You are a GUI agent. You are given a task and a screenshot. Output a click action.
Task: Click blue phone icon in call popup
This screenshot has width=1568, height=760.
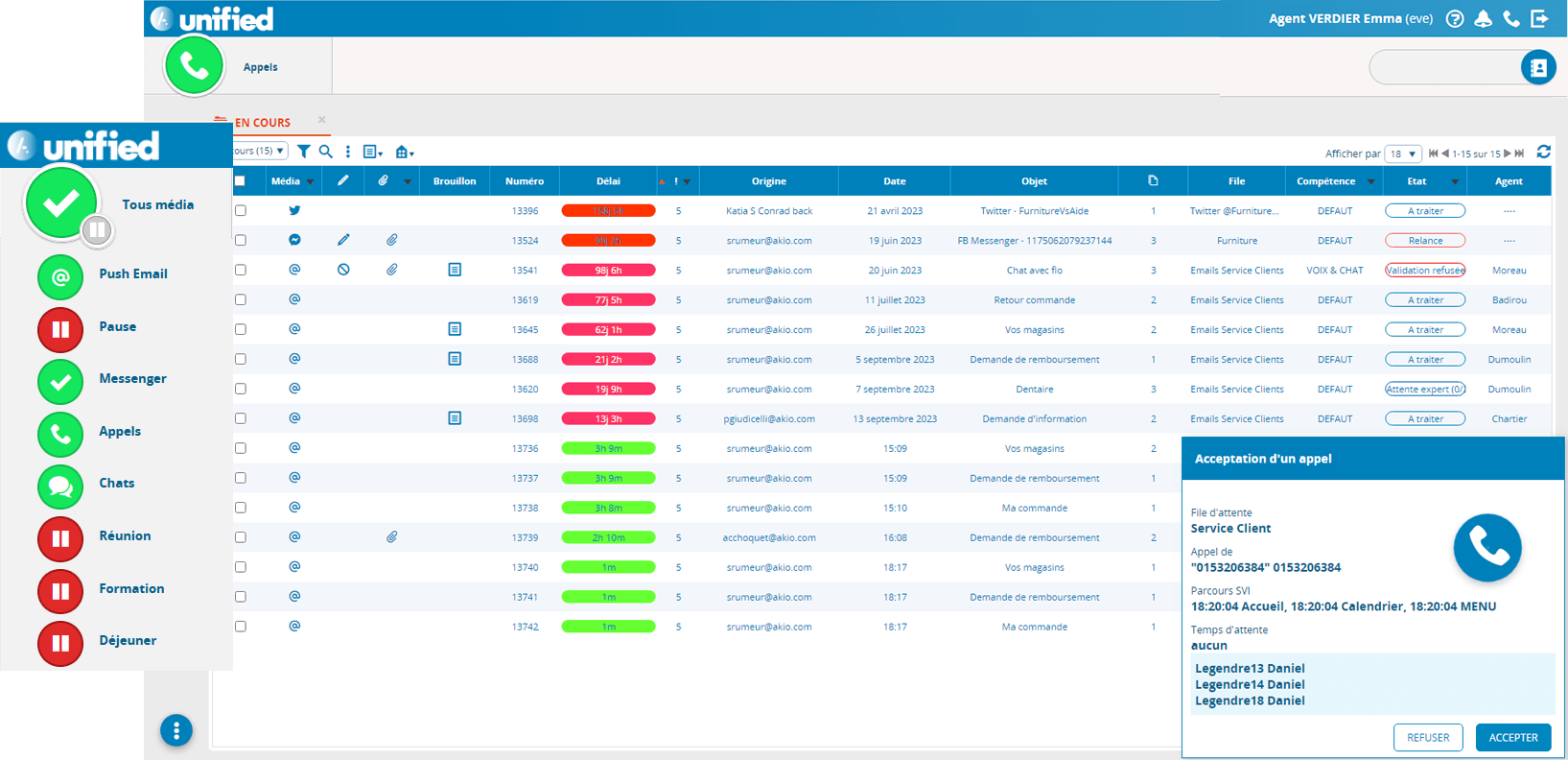click(1487, 548)
